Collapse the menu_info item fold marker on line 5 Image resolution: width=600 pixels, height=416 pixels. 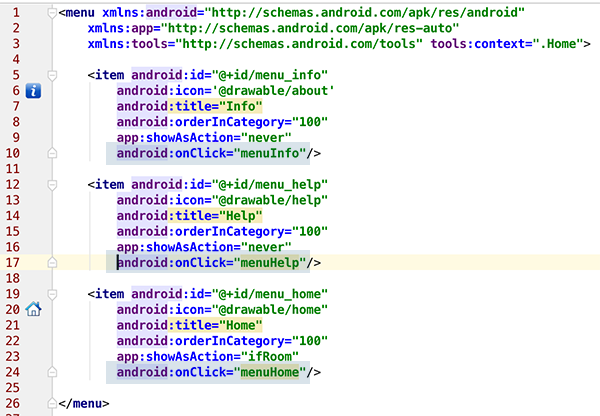pos(52,75)
